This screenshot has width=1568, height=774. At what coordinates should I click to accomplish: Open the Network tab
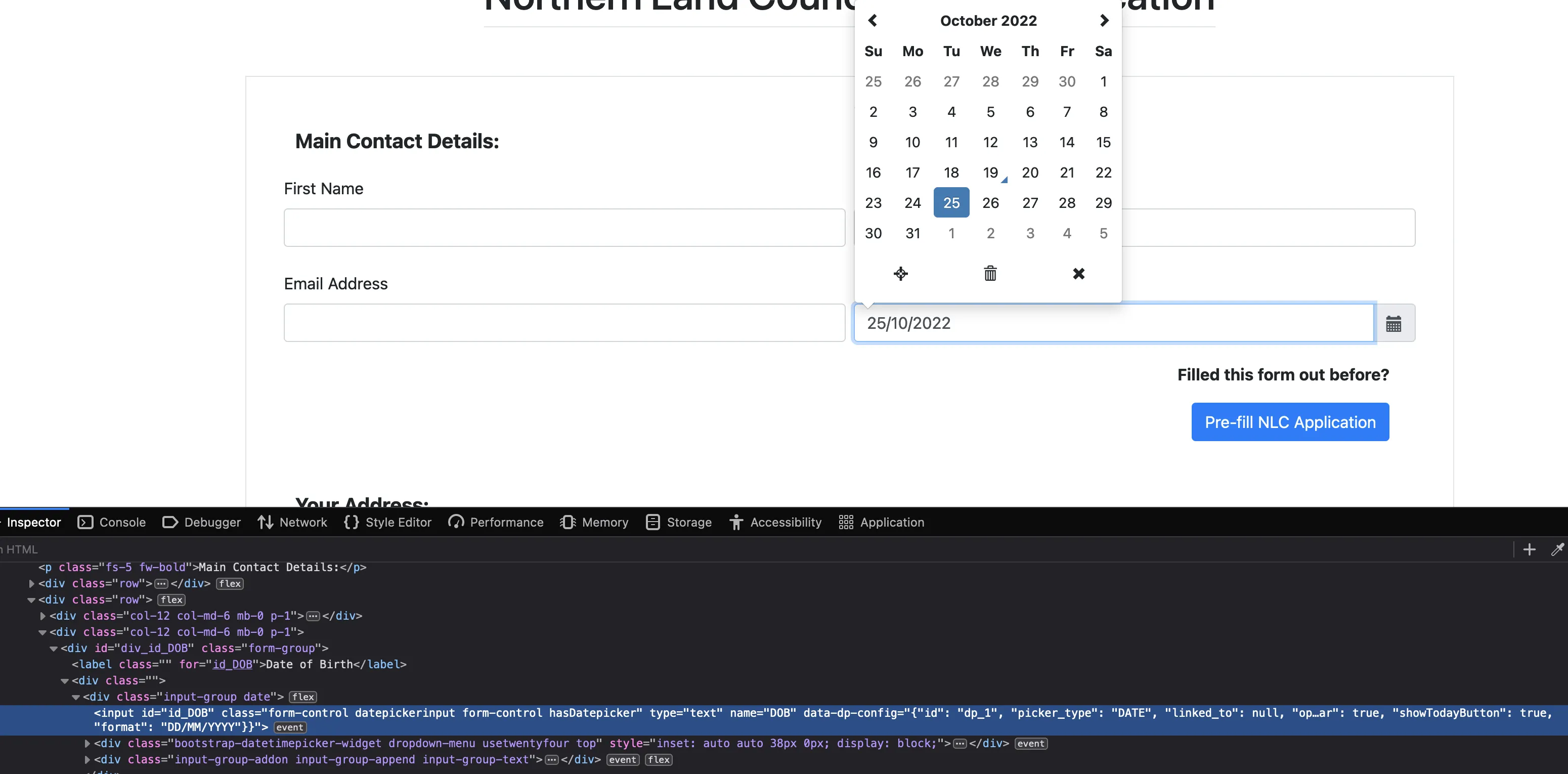coord(292,523)
